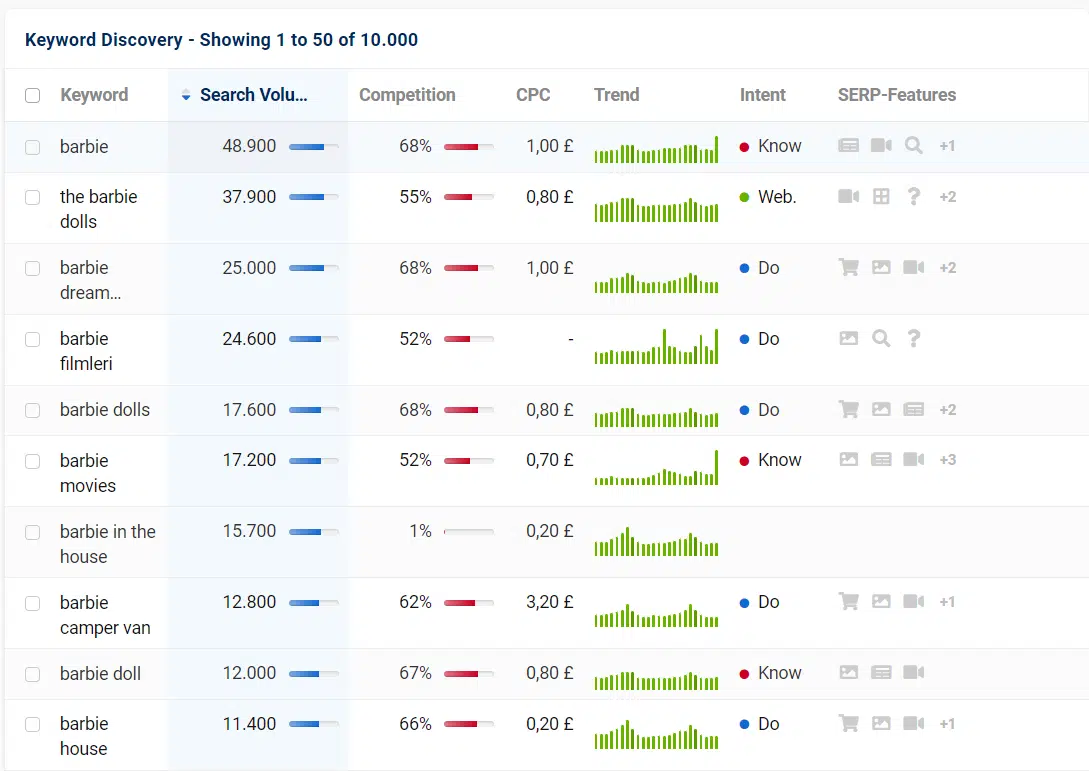Sort by the Search Volume column
Screen dimensions: 1089x771
(x=253, y=95)
